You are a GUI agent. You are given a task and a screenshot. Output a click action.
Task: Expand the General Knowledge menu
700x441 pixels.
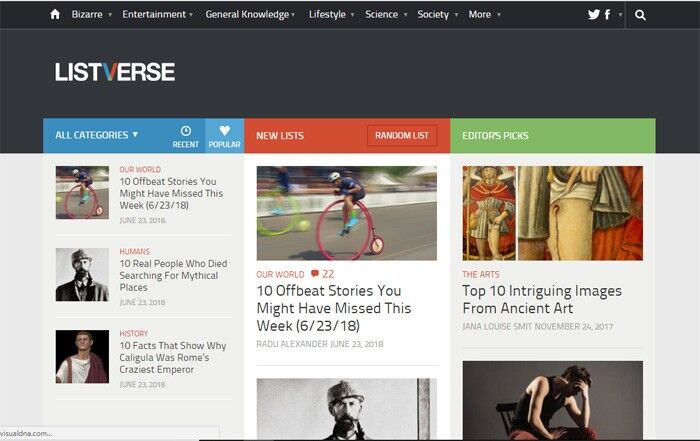pos(250,14)
